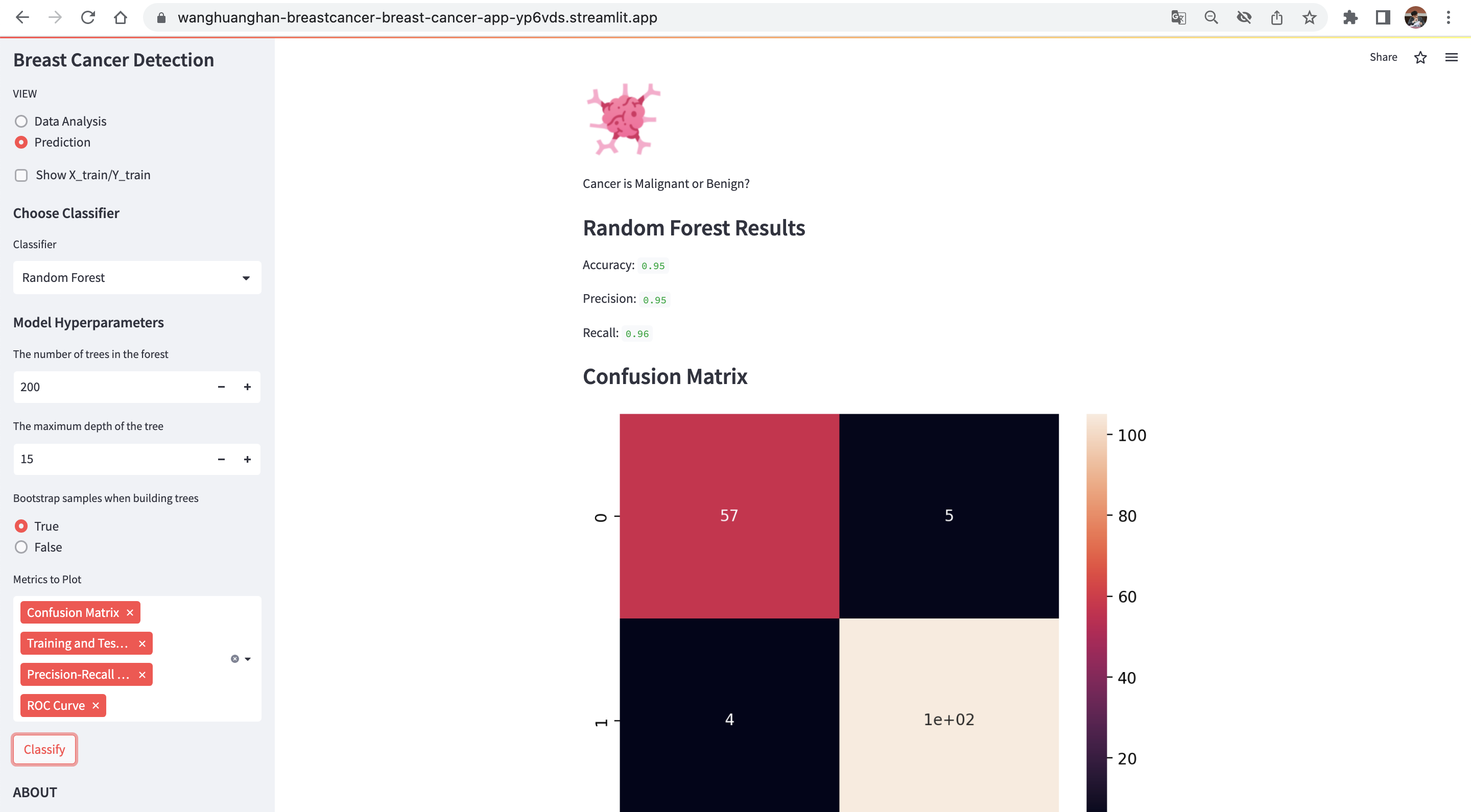Clear all selected metrics with the circle x icon

[x=235, y=659]
